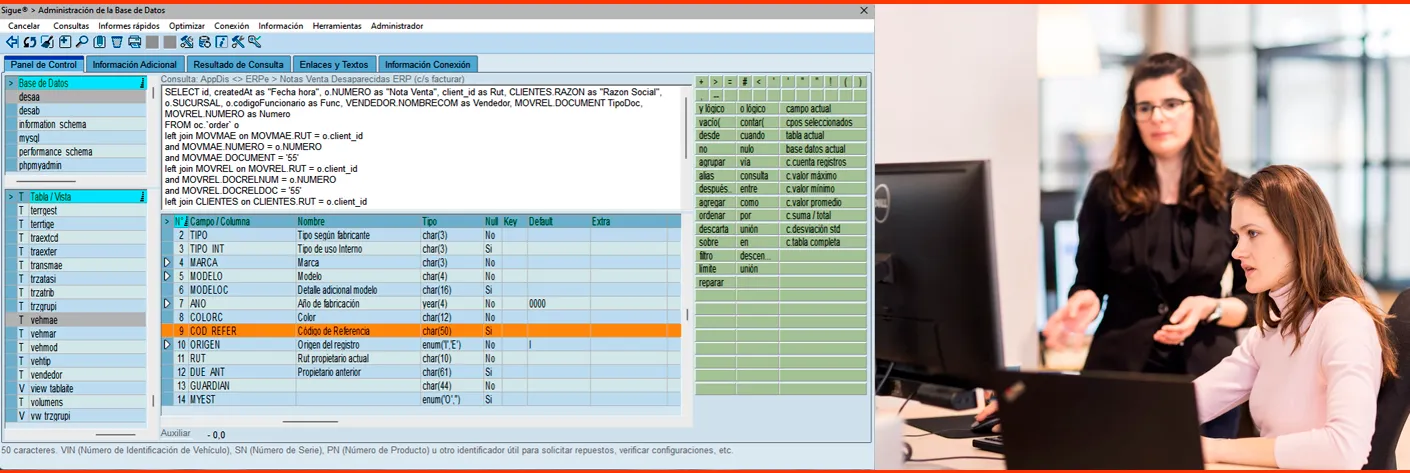Open the Herramientas menu
The width and height of the screenshot is (1410, 473).
pyautogui.click(x=337, y=26)
